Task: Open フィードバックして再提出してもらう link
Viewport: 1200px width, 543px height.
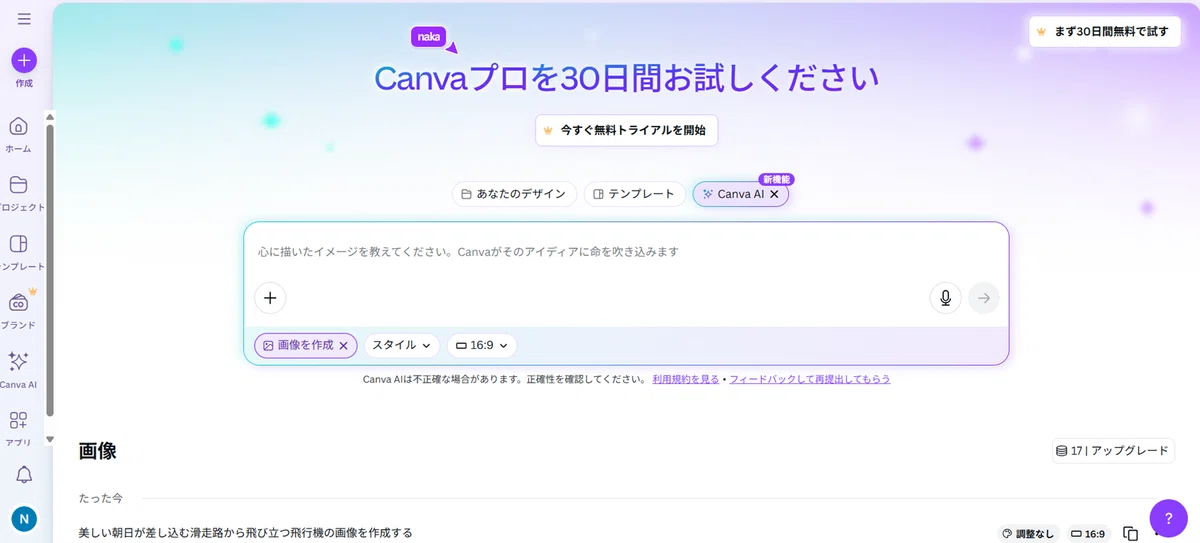Action: [x=810, y=380]
